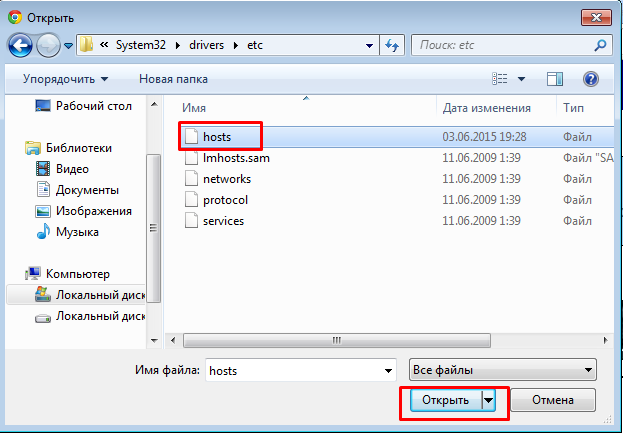Close the Открыть dialog
The width and height of the screenshot is (623, 433).
(x=596, y=17)
